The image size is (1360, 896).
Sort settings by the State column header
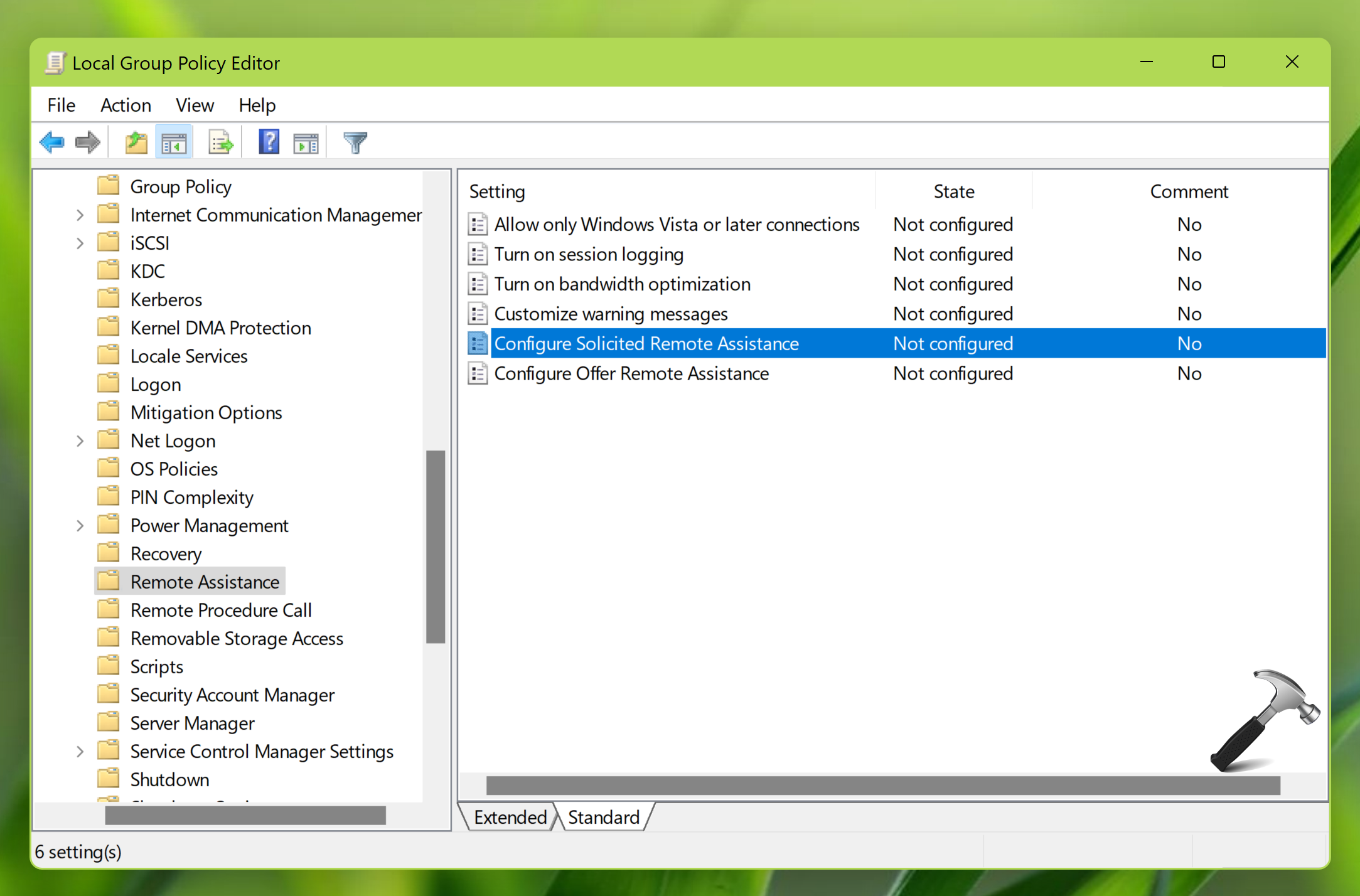coord(953,191)
